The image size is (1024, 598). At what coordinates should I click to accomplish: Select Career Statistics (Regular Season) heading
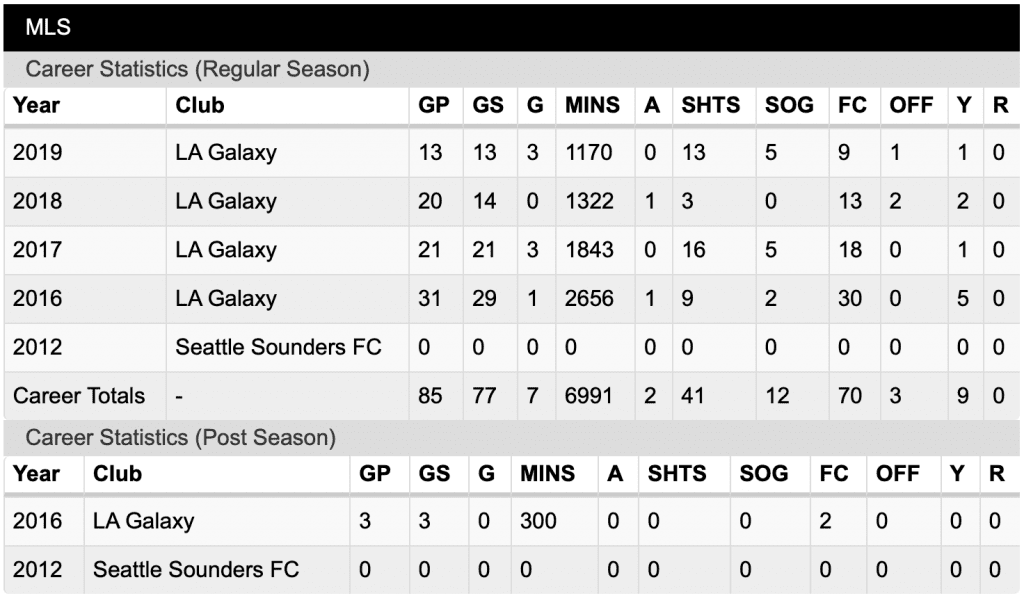point(197,69)
